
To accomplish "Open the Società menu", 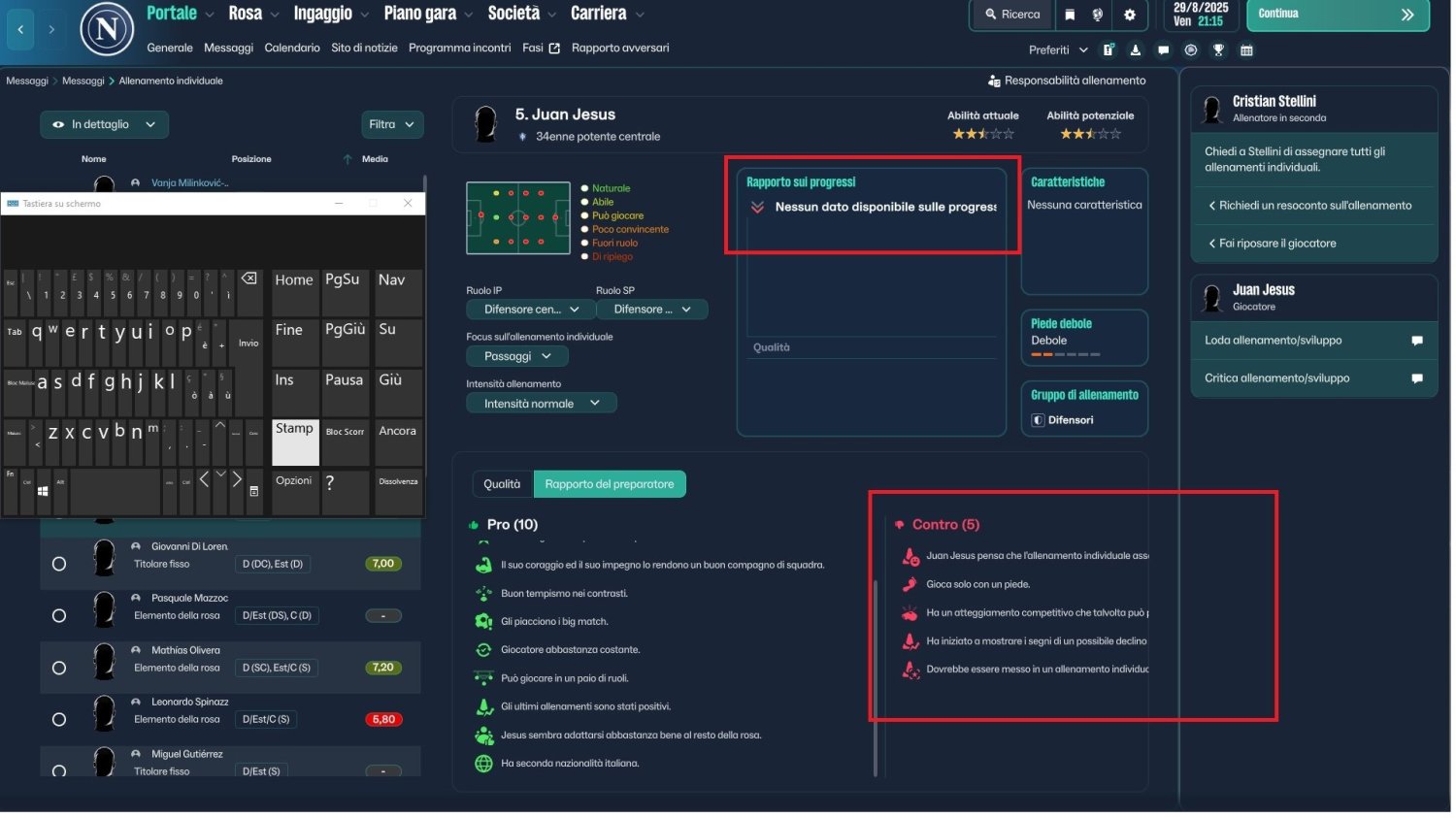I will 523,14.
